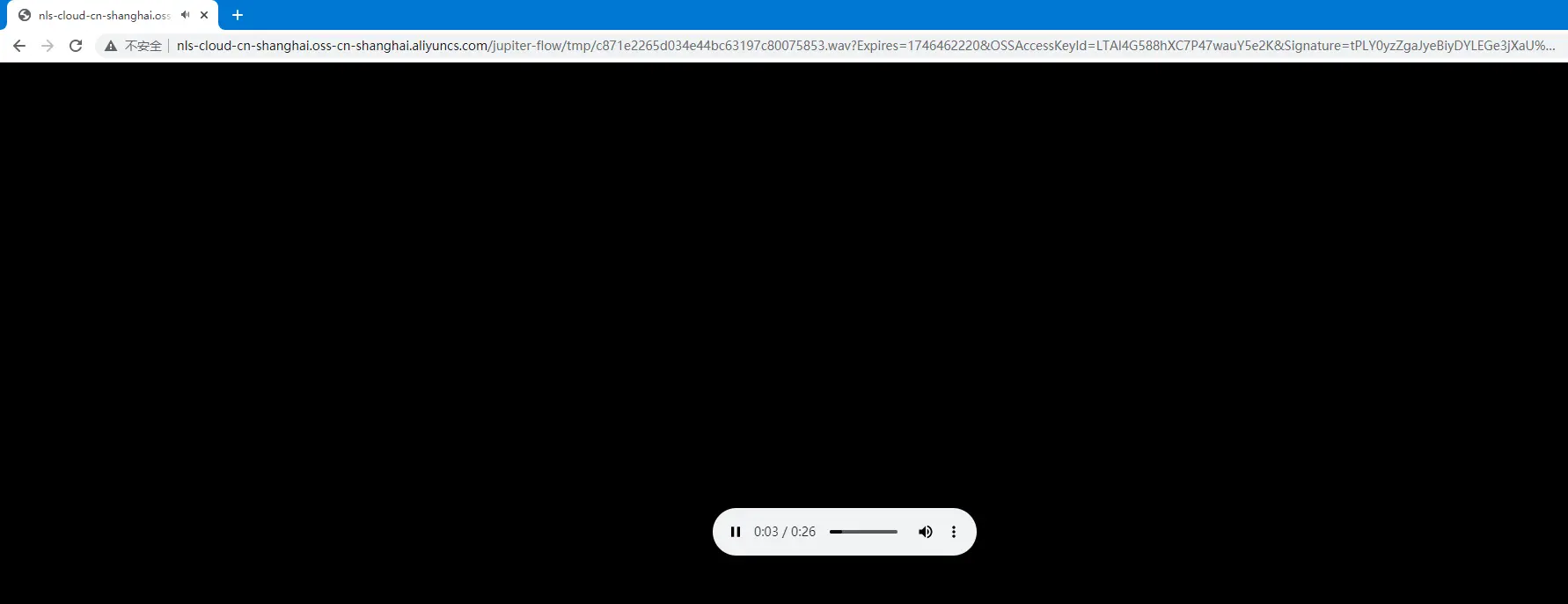This screenshot has height=604, width=1568.
Task: Open a new browser tab
Action: pyautogui.click(x=238, y=15)
